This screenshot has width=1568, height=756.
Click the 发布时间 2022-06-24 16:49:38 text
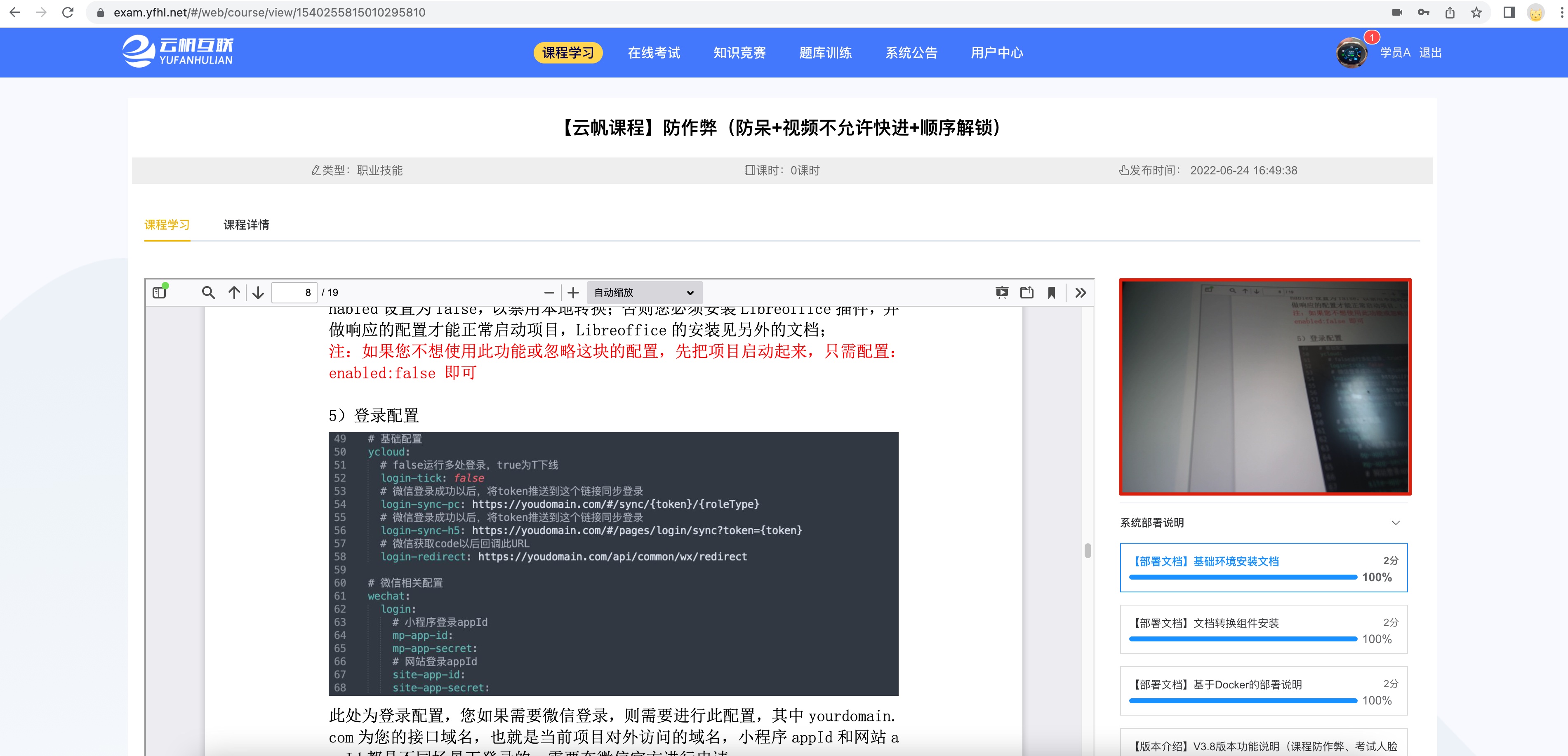1208,170
